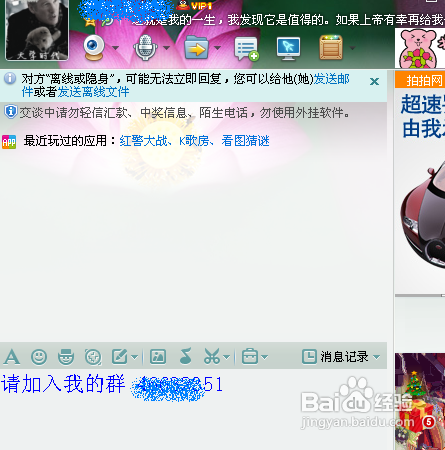The height and width of the screenshot is (450, 445).
Task: Open K歌房 app link
Action: [194, 141]
